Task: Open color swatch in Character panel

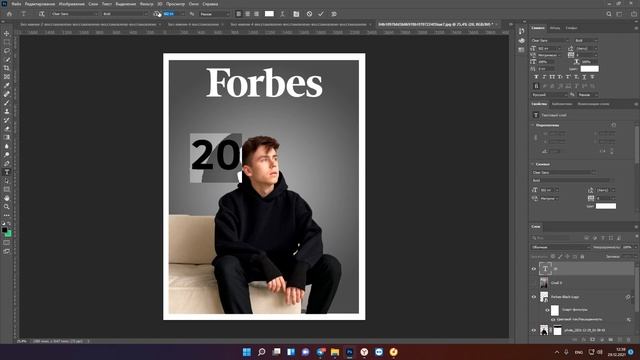Action: click(589, 69)
